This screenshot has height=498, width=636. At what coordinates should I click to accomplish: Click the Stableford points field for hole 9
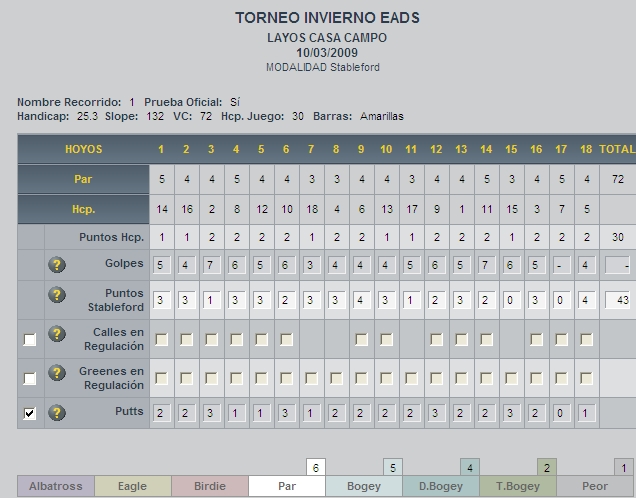click(362, 300)
